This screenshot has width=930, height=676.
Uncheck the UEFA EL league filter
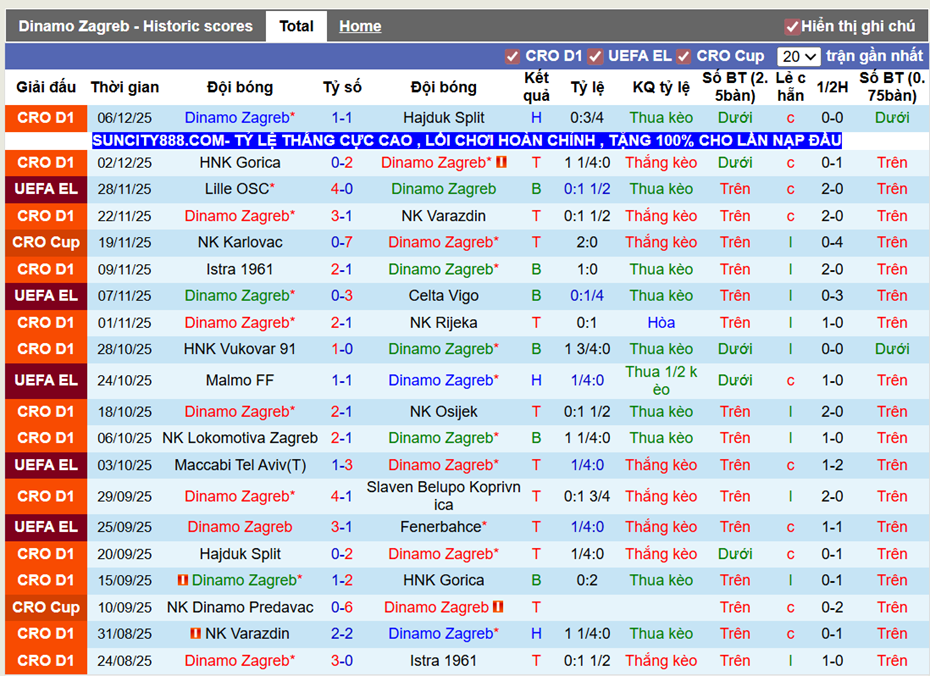pos(595,56)
